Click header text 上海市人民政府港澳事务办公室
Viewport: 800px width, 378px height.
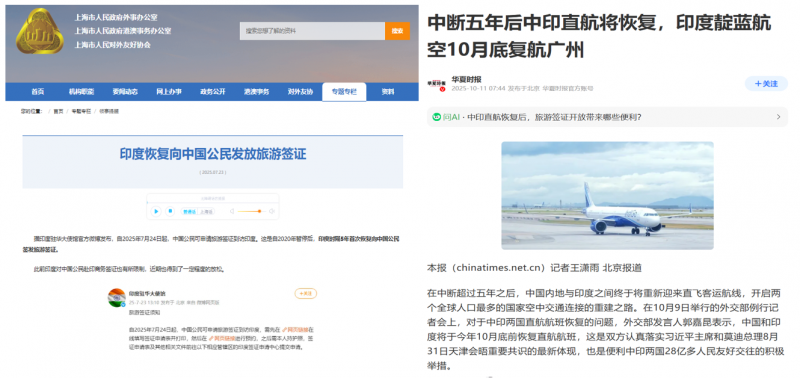click(123, 31)
